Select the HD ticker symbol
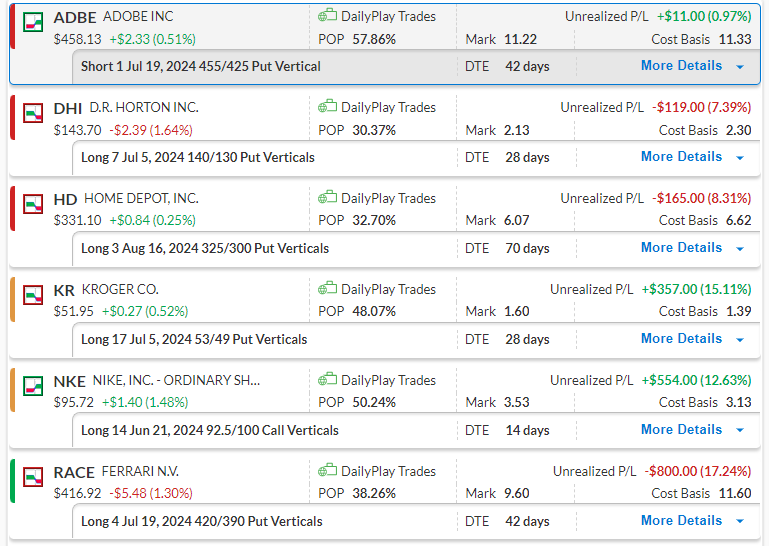This screenshot has height=546, width=769. coord(65,200)
